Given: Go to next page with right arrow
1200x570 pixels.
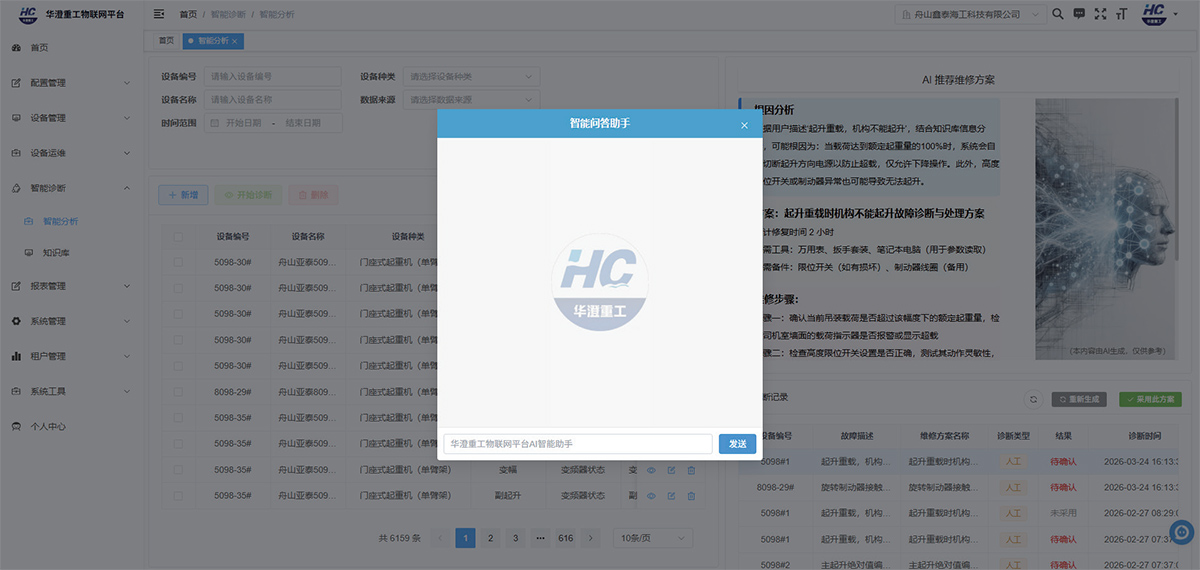Looking at the screenshot, I should tap(591, 538).
